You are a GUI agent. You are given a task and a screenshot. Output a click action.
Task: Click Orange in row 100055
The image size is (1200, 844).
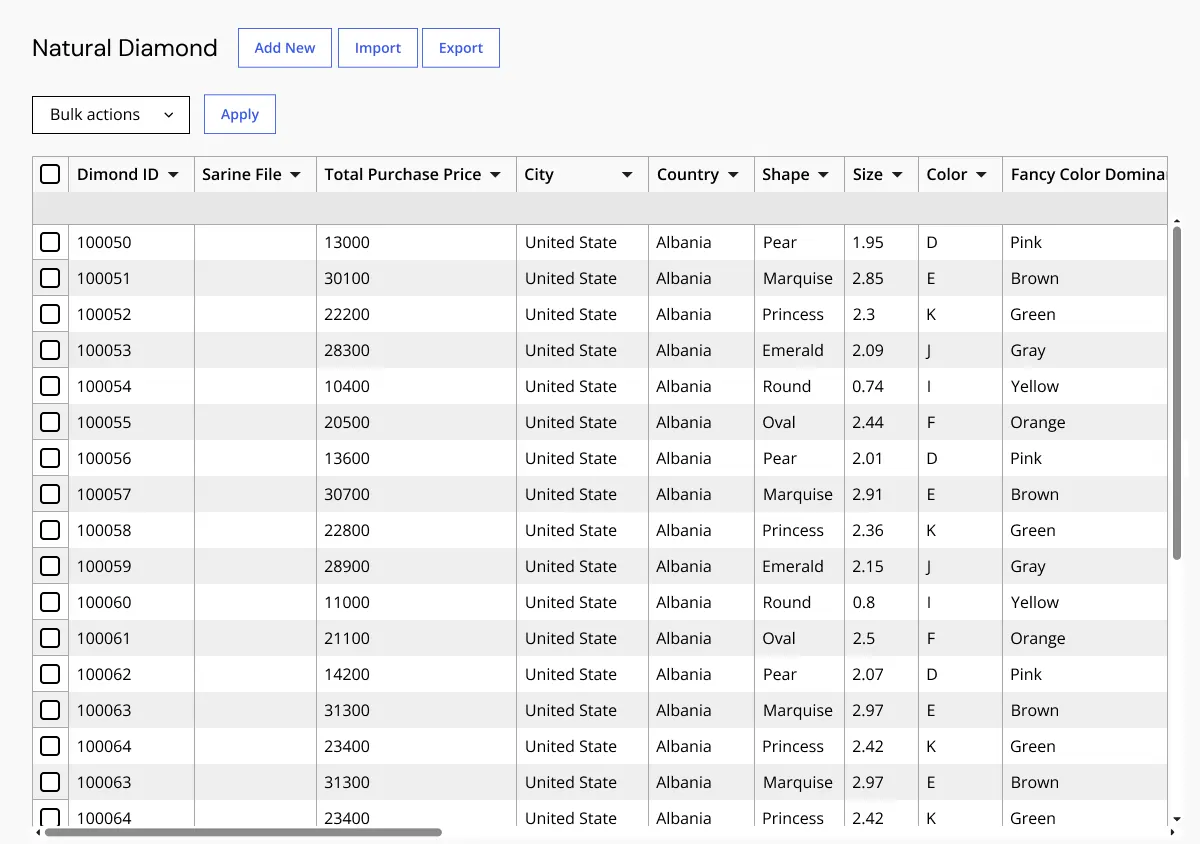click(x=1038, y=422)
